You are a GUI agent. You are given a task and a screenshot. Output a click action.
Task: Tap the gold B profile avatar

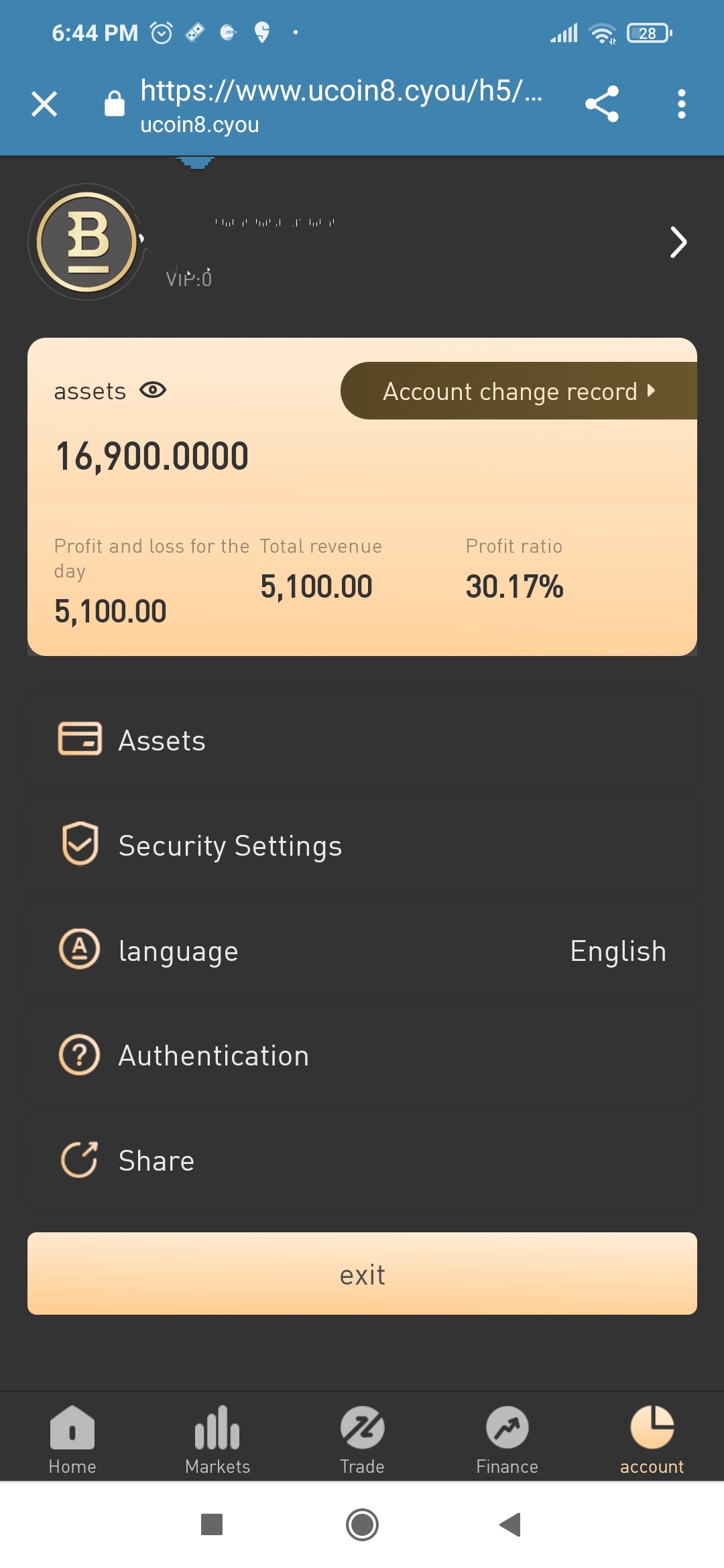pyautogui.click(x=86, y=242)
